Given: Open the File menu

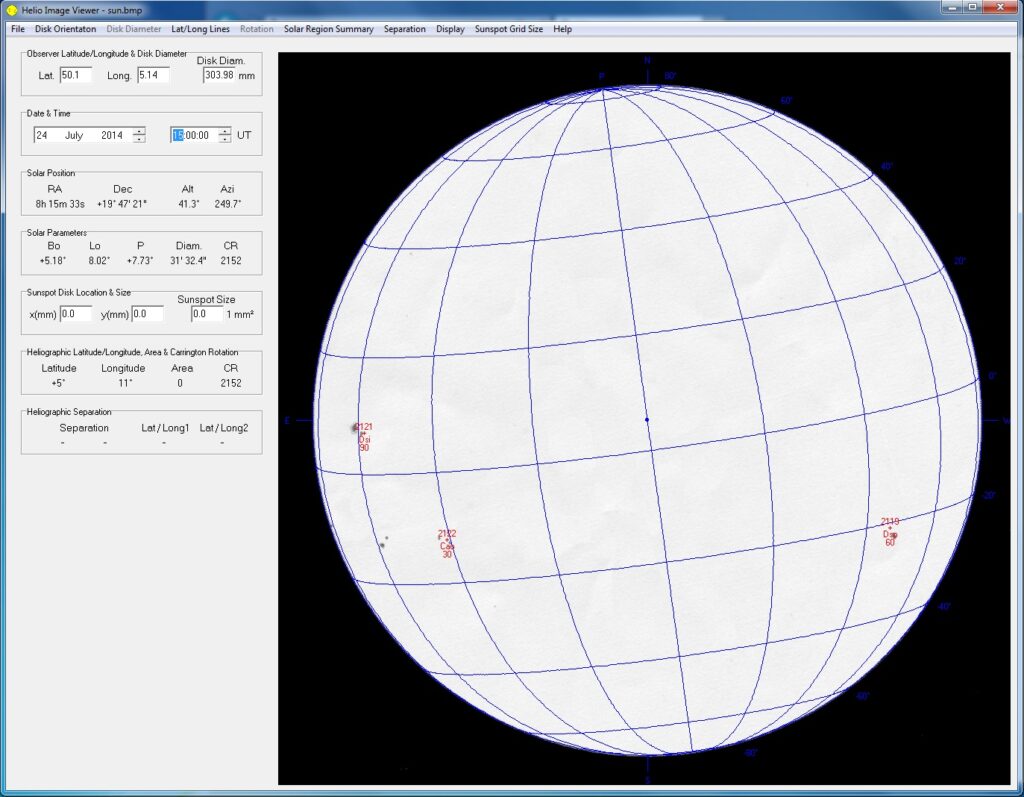Looking at the screenshot, I should pyautogui.click(x=17, y=29).
